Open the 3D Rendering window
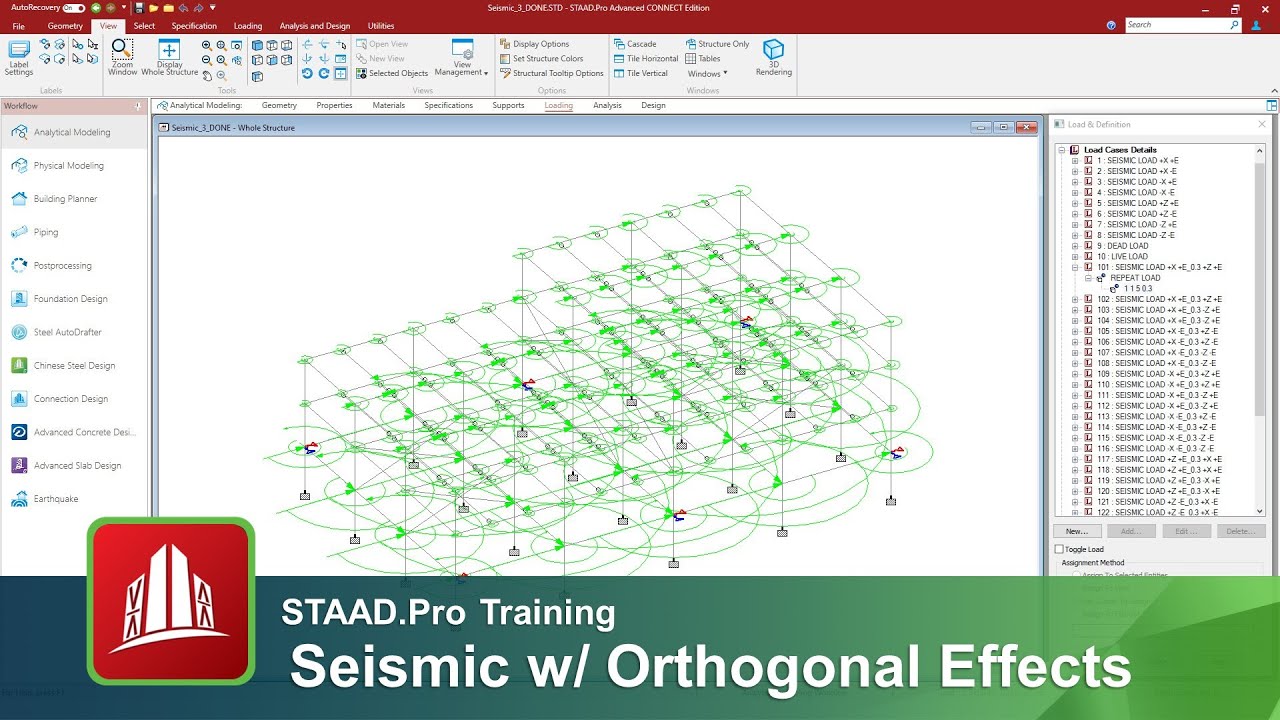This screenshot has height=720, width=1280. coord(774,58)
